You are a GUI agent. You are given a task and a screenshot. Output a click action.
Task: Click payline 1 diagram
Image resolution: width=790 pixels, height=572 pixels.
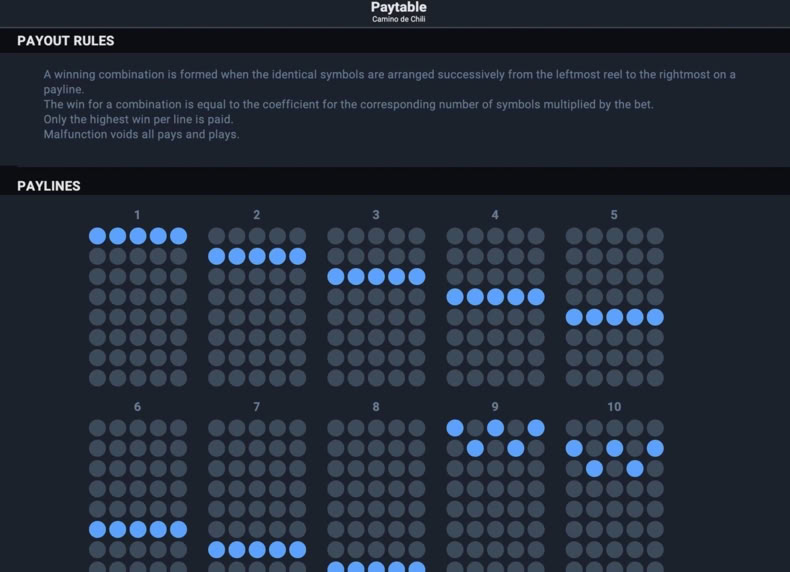click(138, 307)
